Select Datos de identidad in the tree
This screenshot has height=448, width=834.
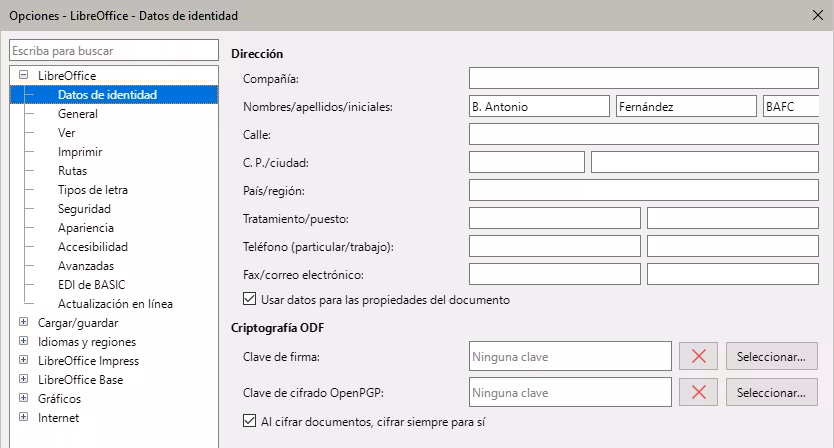(x=107, y=95)
